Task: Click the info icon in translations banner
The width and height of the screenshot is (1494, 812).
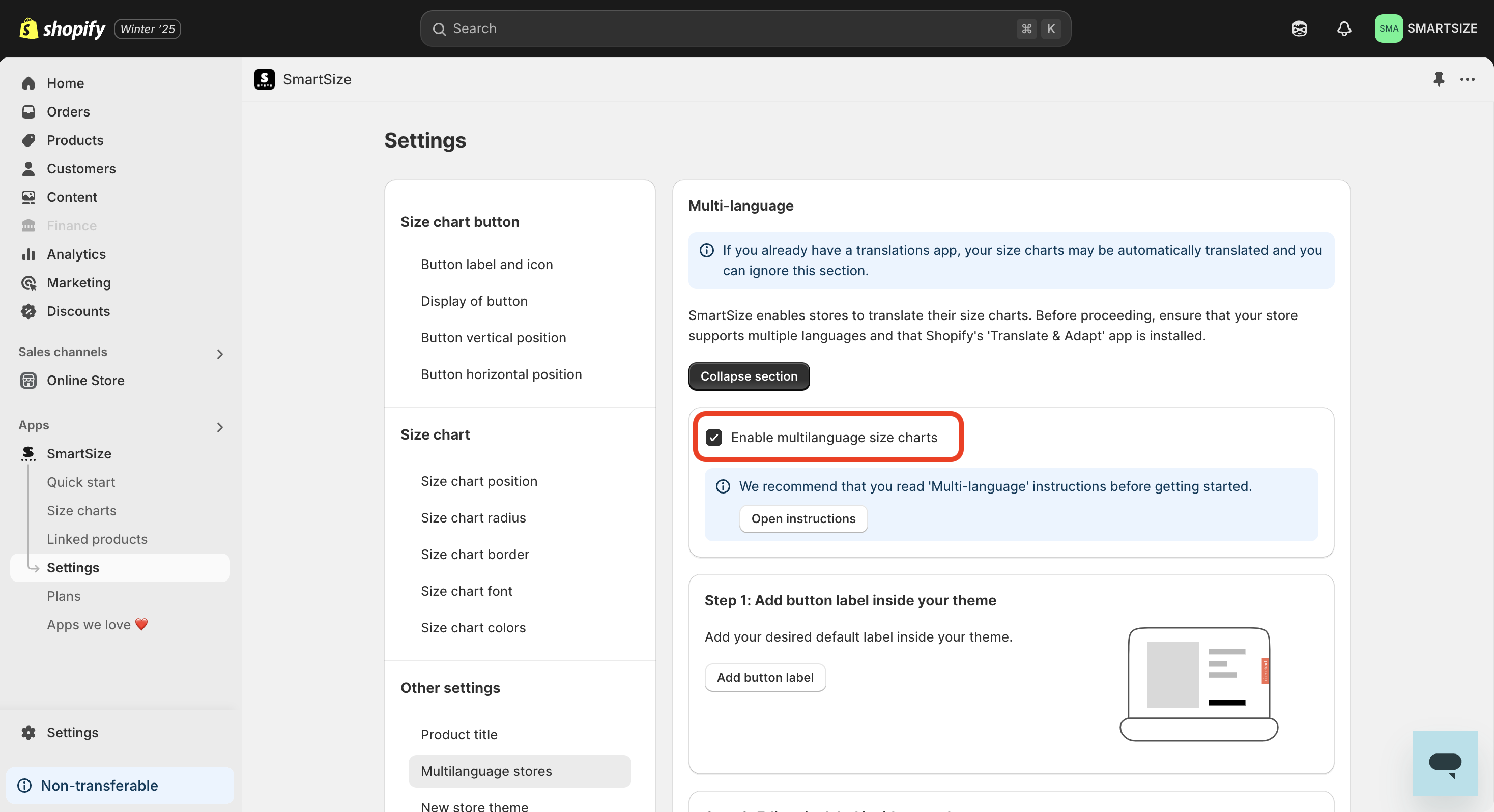Action: click(706, 250)
